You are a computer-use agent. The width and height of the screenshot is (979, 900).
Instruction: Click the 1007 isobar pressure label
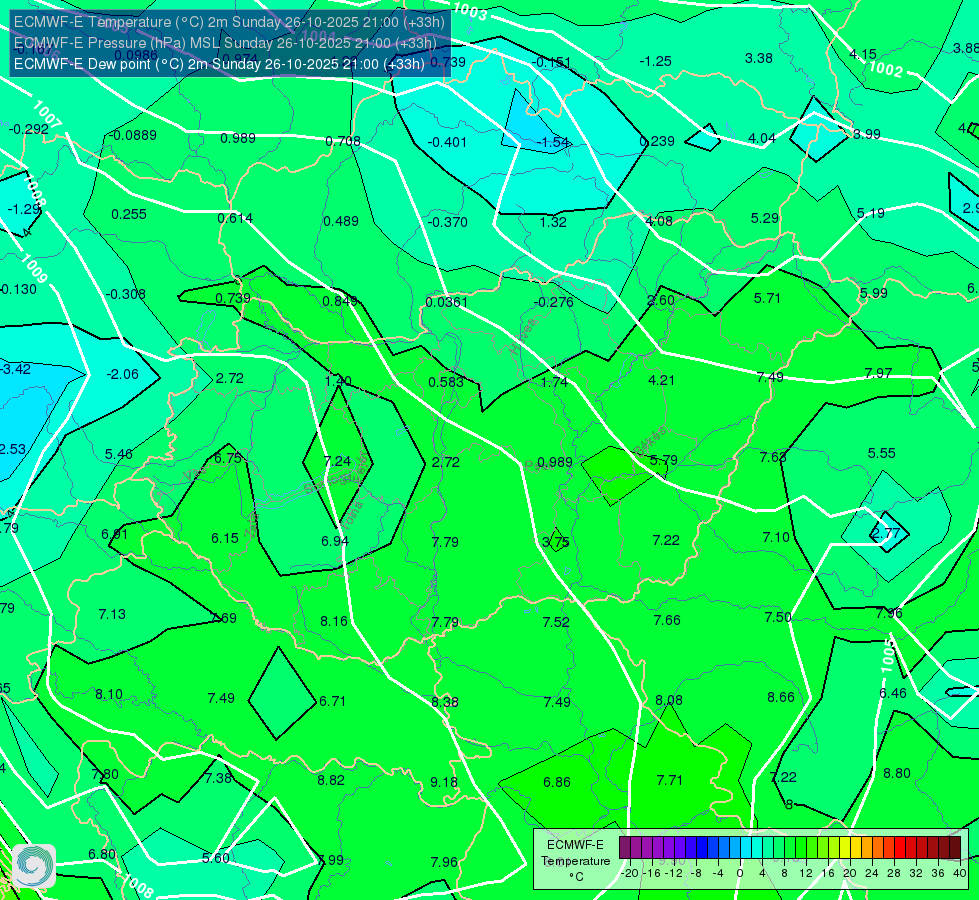[47, 114]
